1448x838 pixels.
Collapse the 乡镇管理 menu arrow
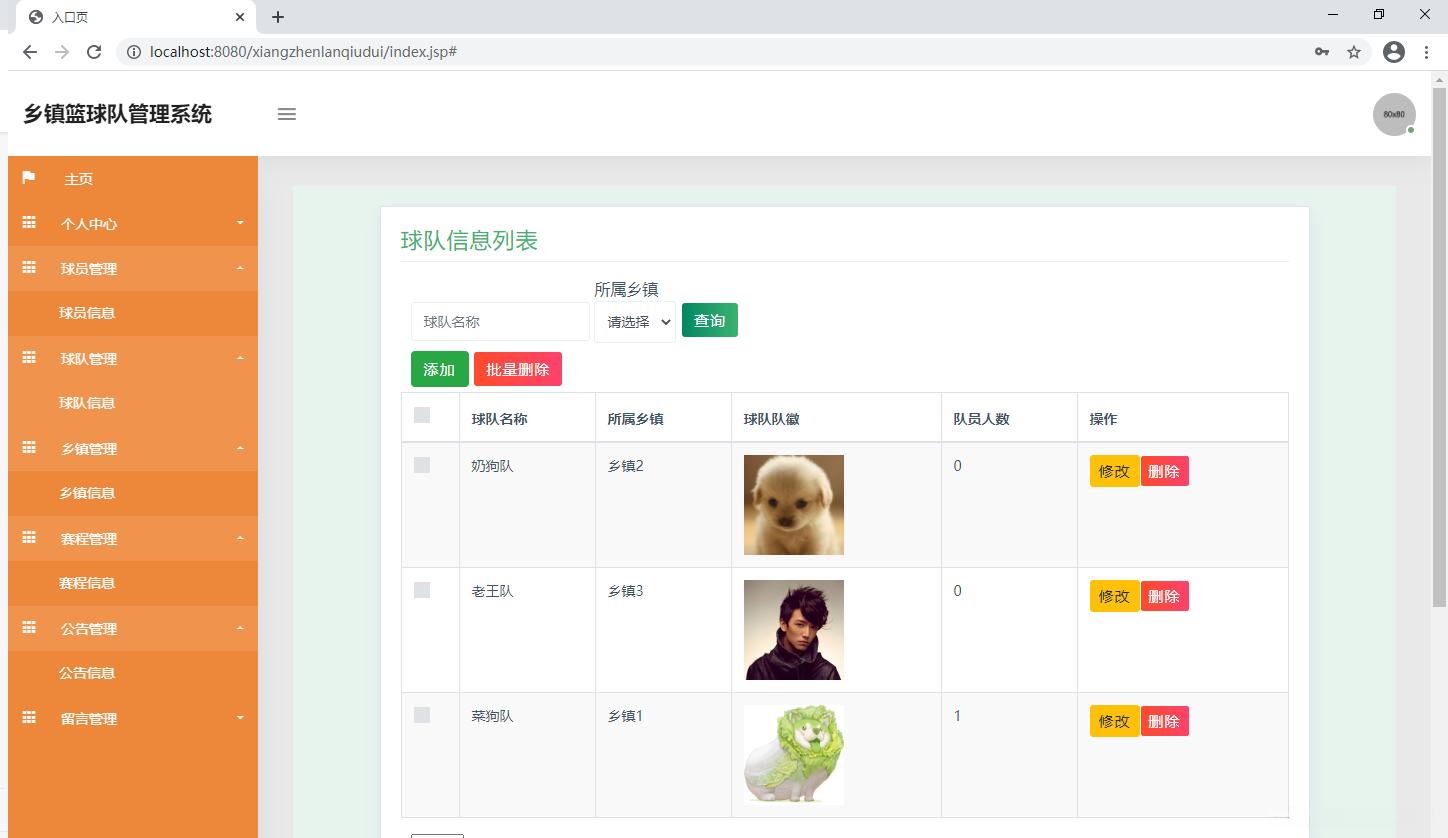(240, 448)
